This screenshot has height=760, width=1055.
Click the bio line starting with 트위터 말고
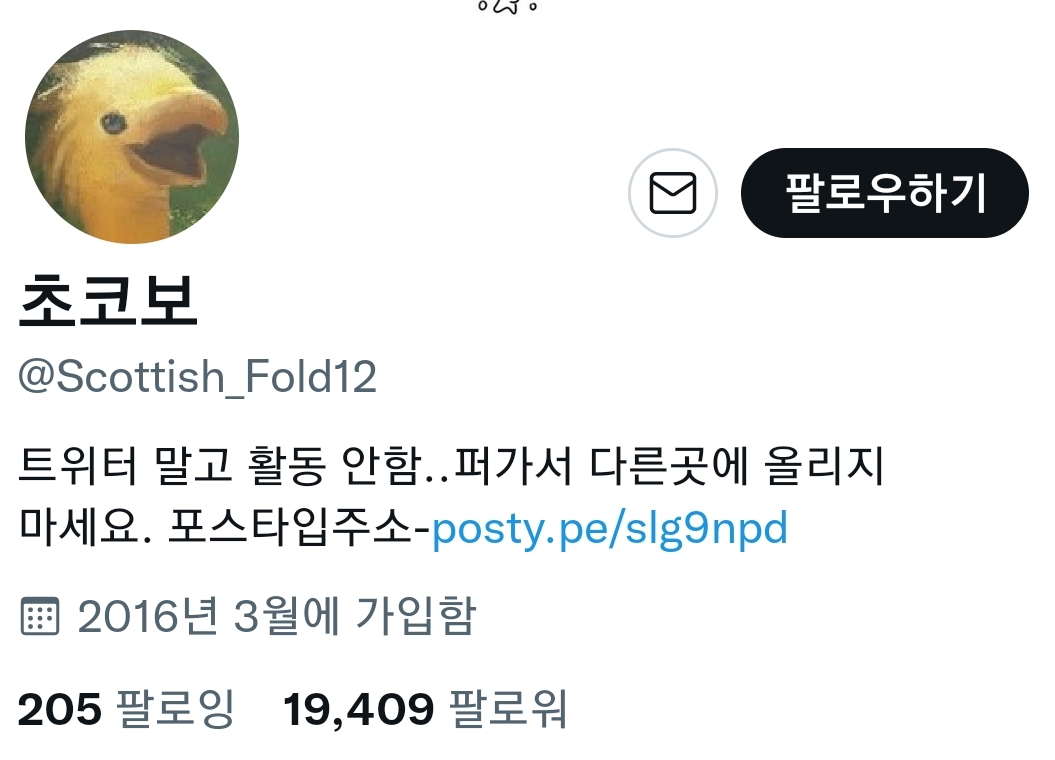451,465
